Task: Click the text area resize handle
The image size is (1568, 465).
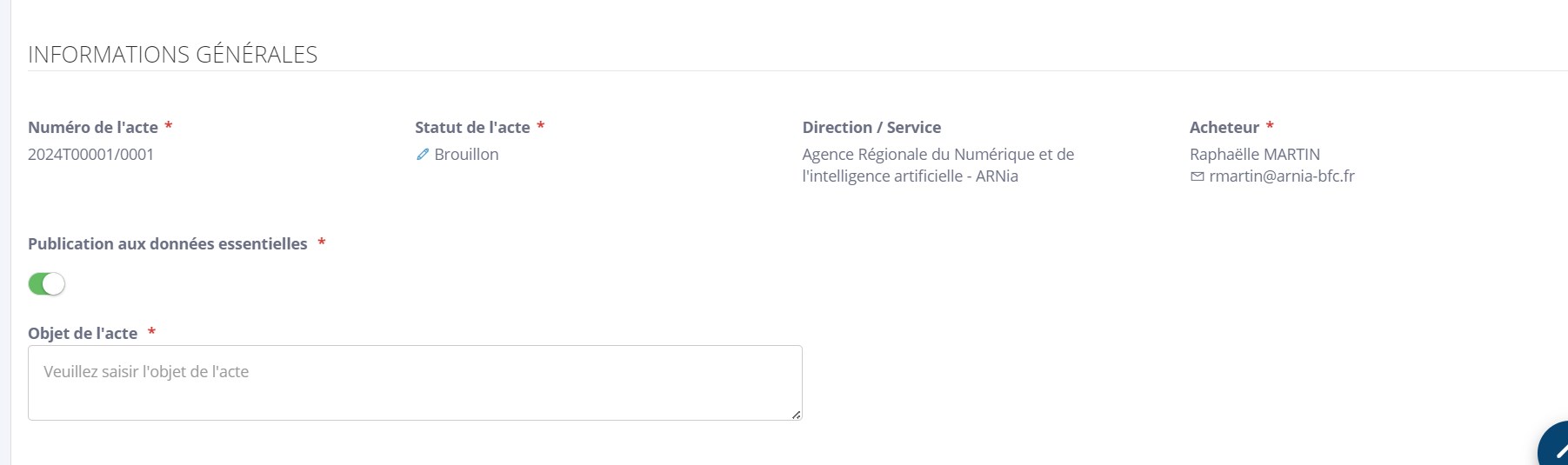Action: (796, 415)
